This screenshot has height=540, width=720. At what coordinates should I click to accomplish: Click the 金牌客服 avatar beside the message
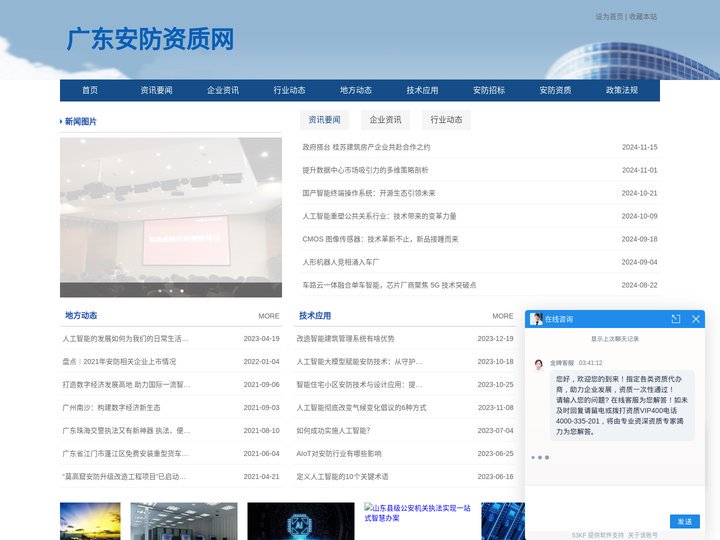(x=538, y=365)
